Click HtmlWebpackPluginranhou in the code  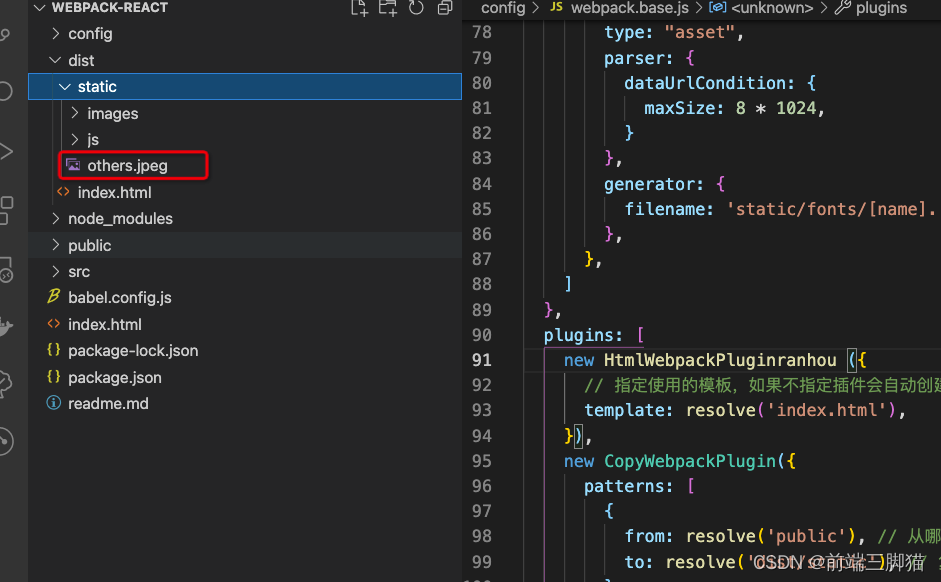pyautogui.click(x=720, y=360)
